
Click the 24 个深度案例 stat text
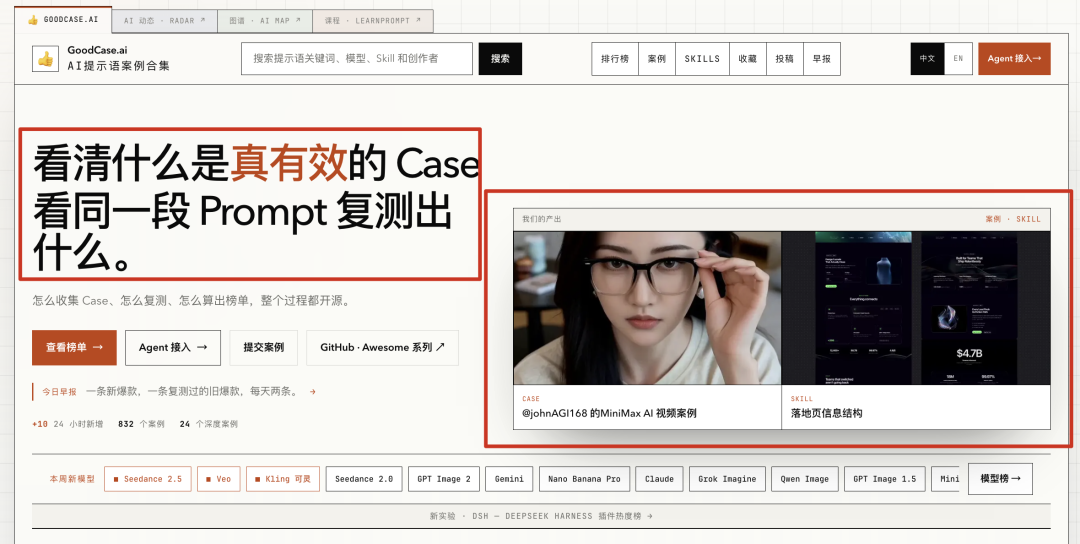click(x=208, y=424)
